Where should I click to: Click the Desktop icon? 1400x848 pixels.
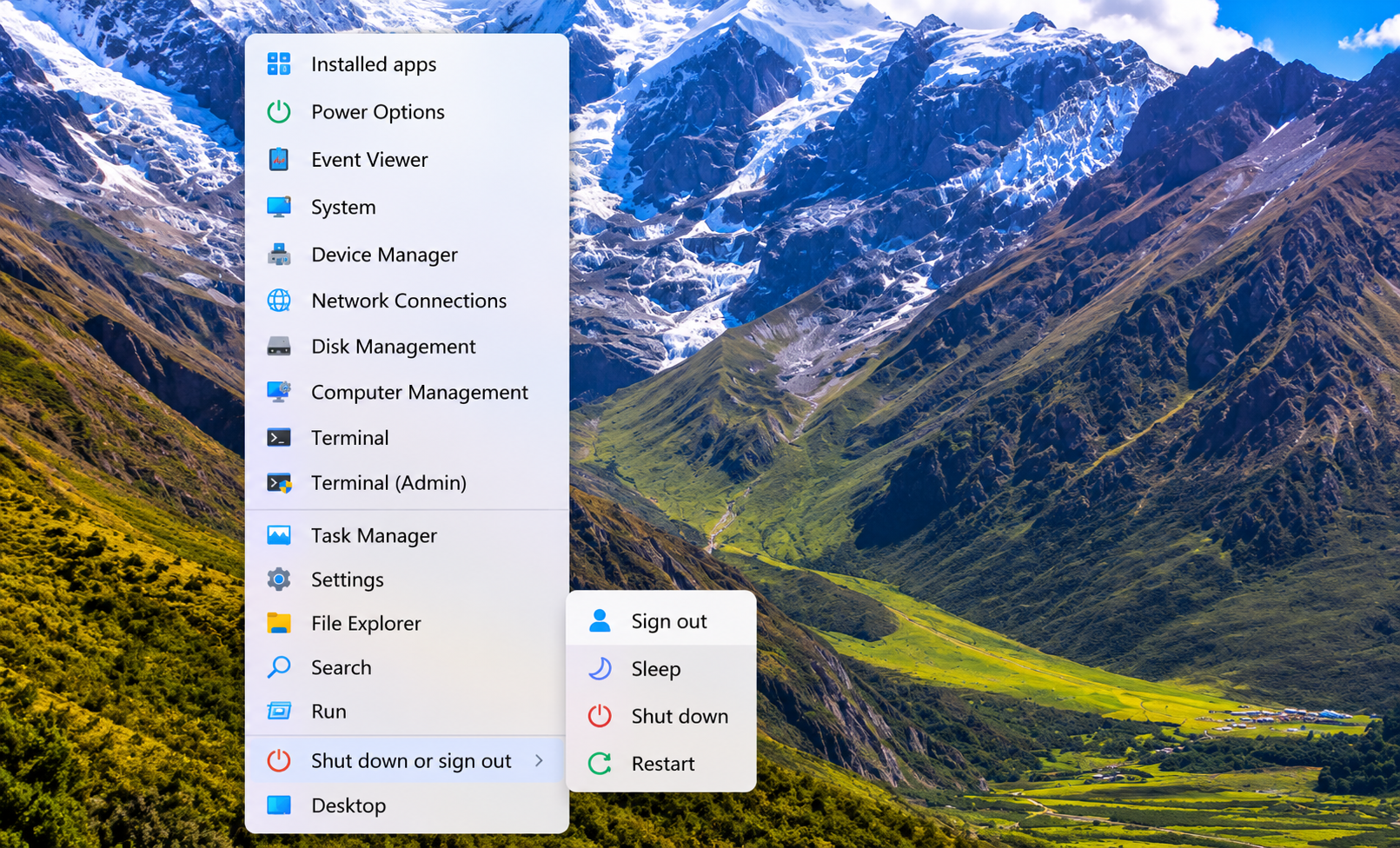279,805
